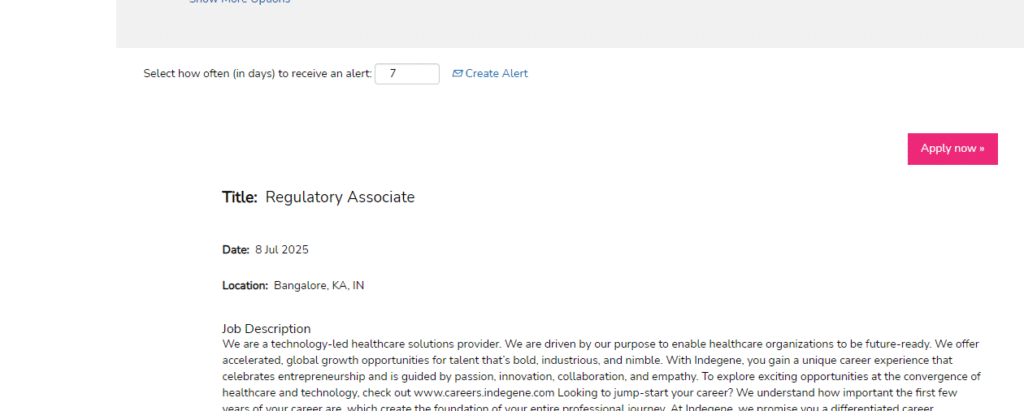Screen dimensions: 1024x411
Task: Click the gray search options panel background
Action: click(569, 24)
